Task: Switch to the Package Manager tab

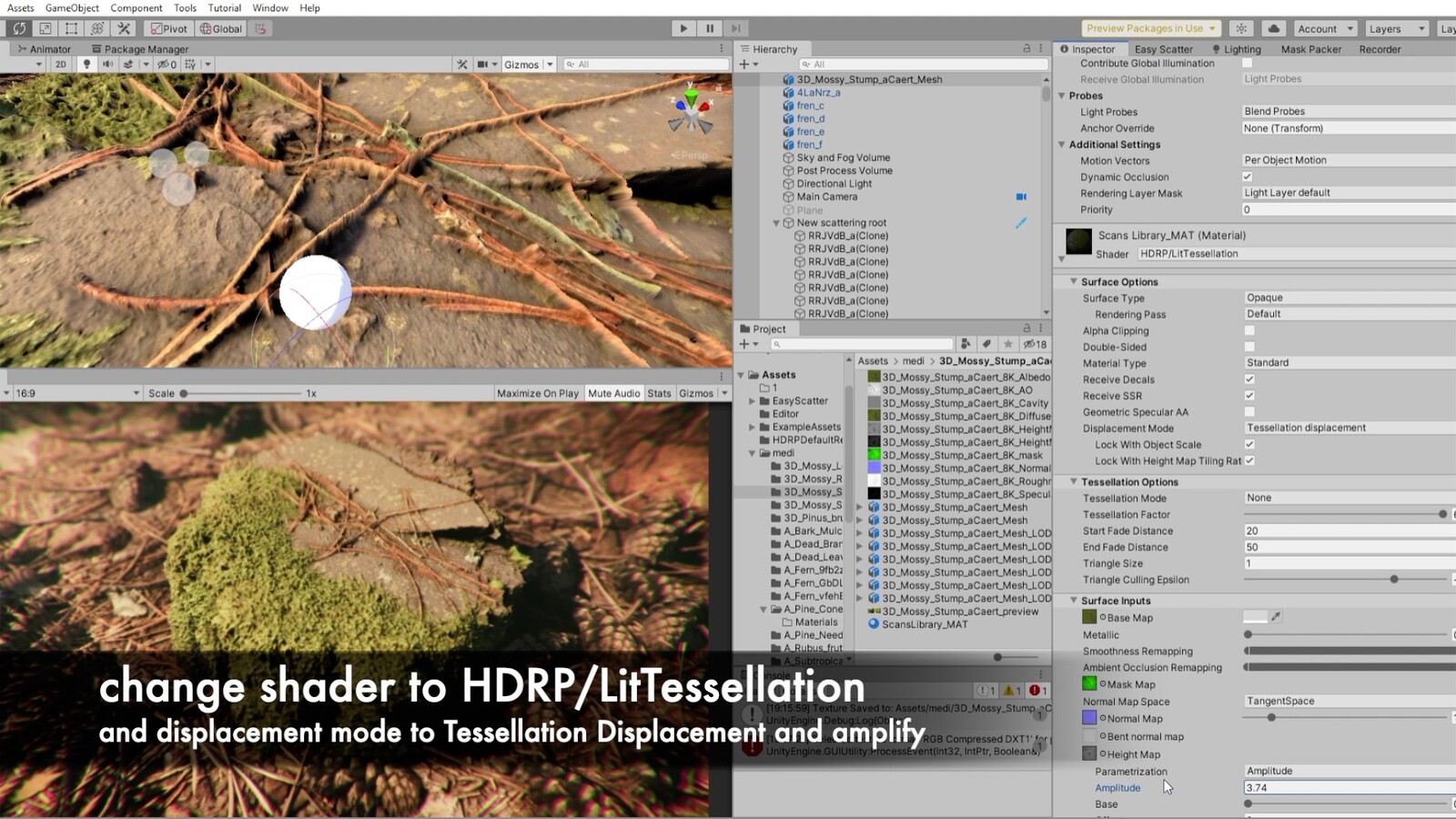Action: pos(140,49)
